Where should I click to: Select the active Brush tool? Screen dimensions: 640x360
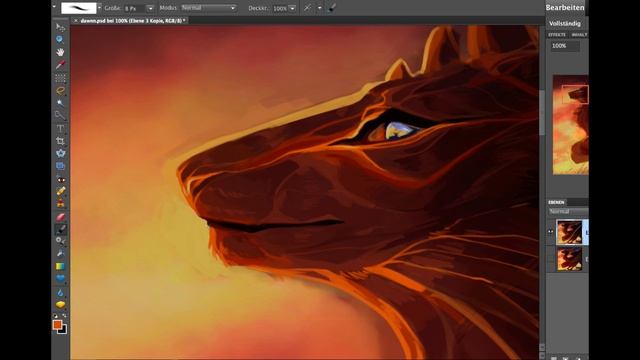tap(60, 229)
